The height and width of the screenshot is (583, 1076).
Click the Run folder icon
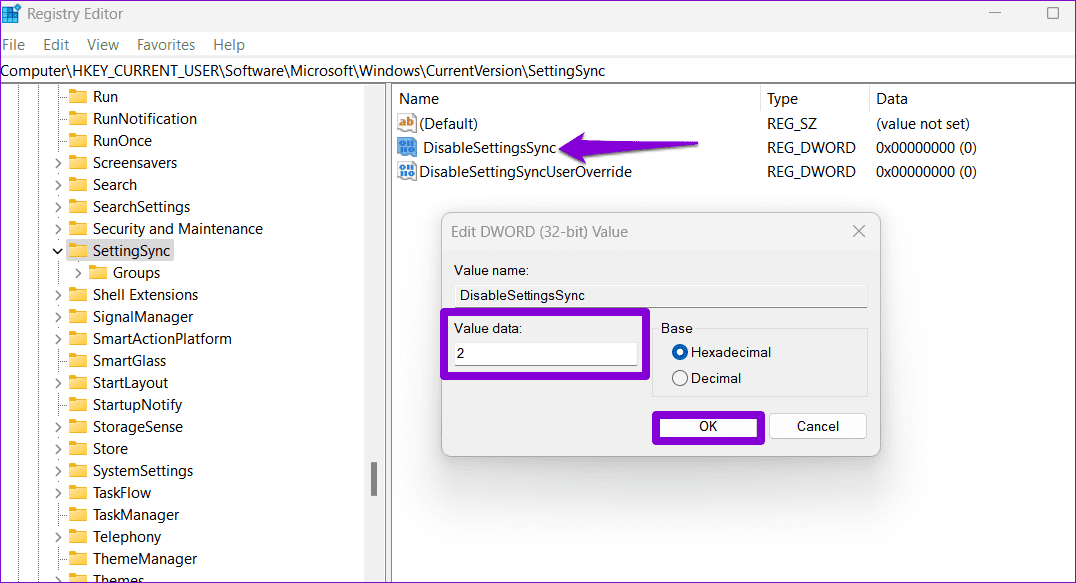(x=78, y=97)
